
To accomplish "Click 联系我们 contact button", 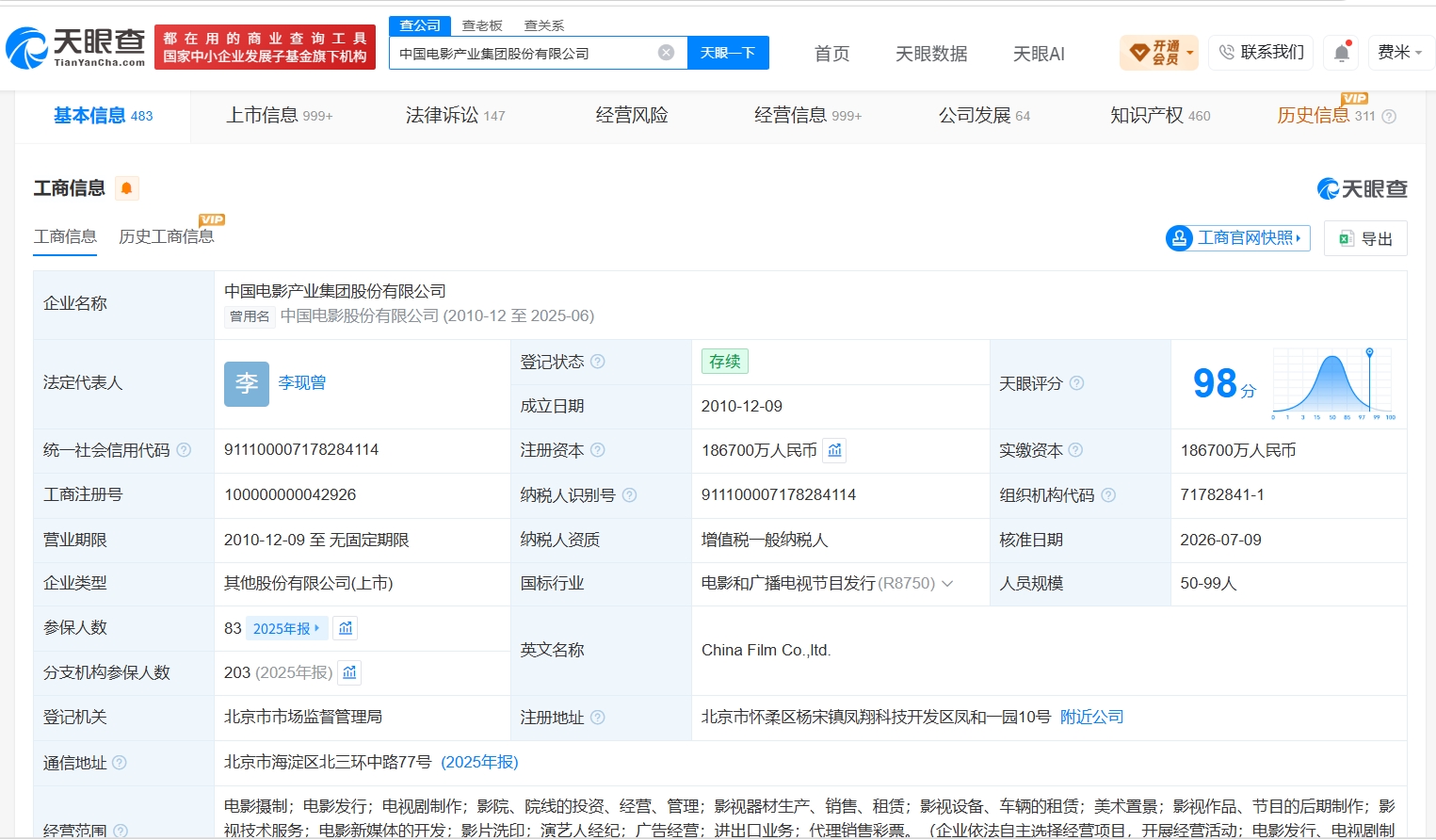I will [1262, 53].
